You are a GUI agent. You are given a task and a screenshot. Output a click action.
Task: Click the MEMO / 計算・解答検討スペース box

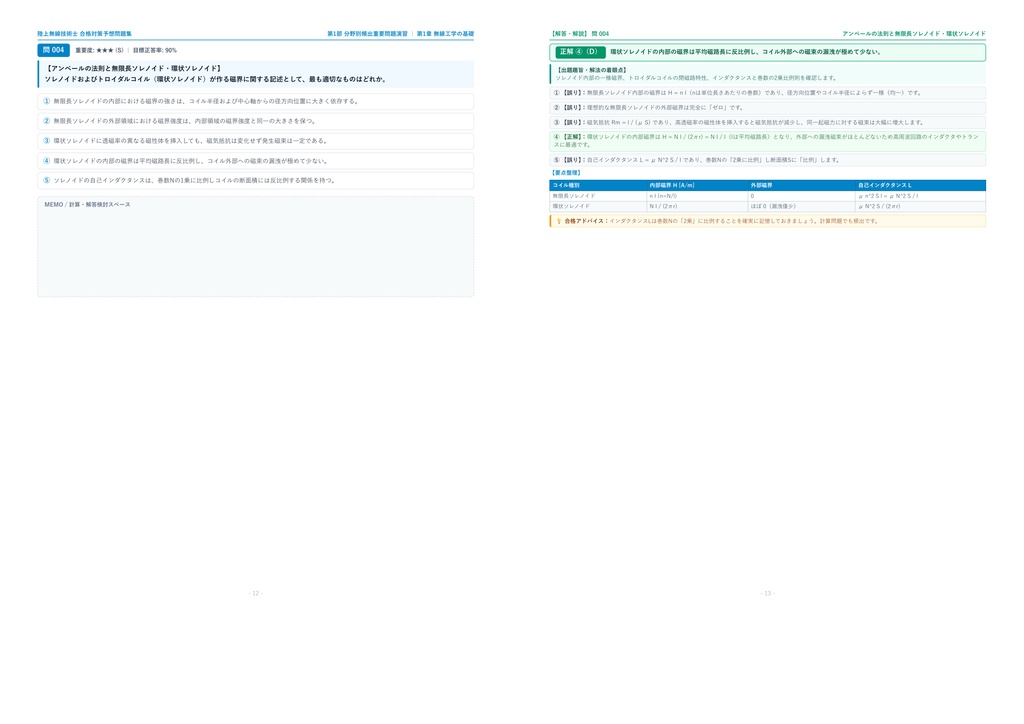point(255,247)
